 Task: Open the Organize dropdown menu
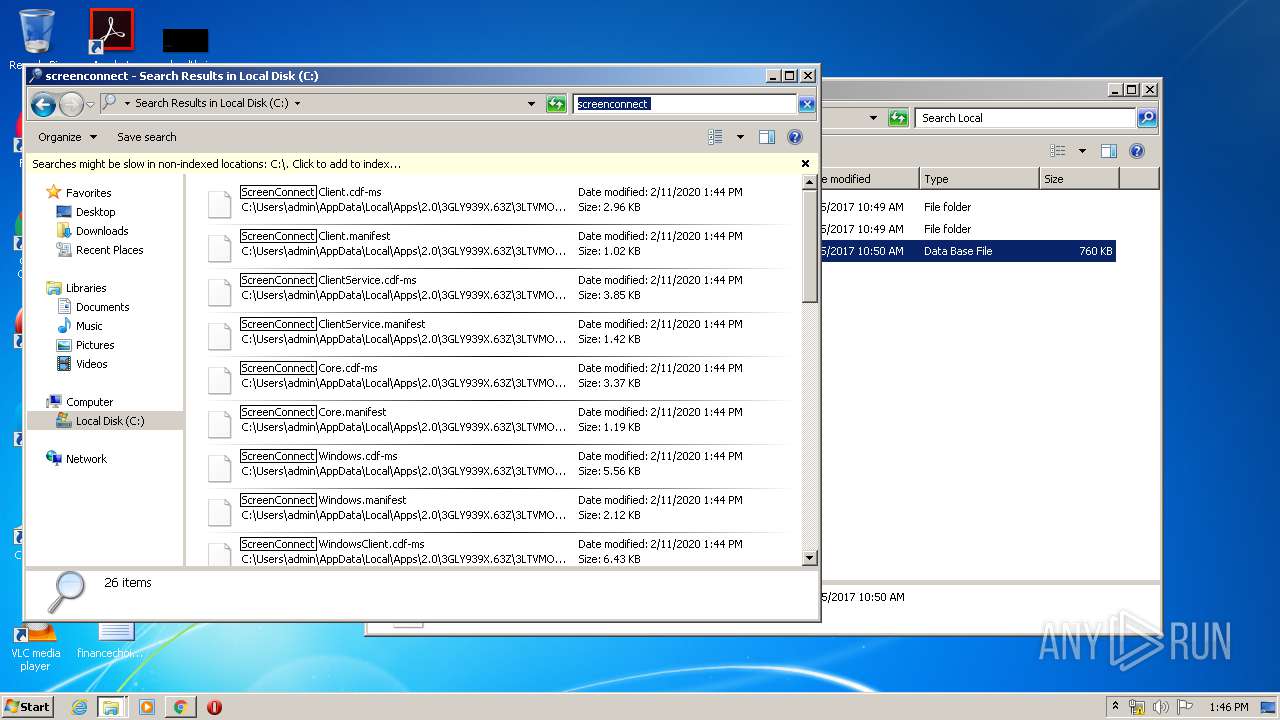(x=67, y=137)
